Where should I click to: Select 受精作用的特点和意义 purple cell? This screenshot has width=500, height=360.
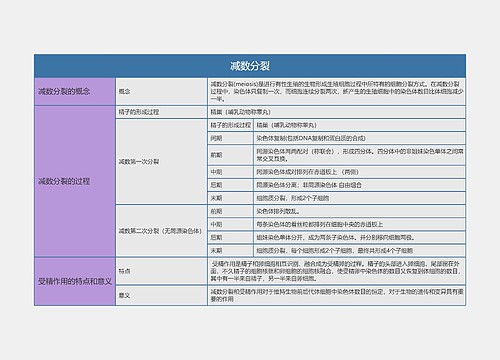click(x=75, y=281)
